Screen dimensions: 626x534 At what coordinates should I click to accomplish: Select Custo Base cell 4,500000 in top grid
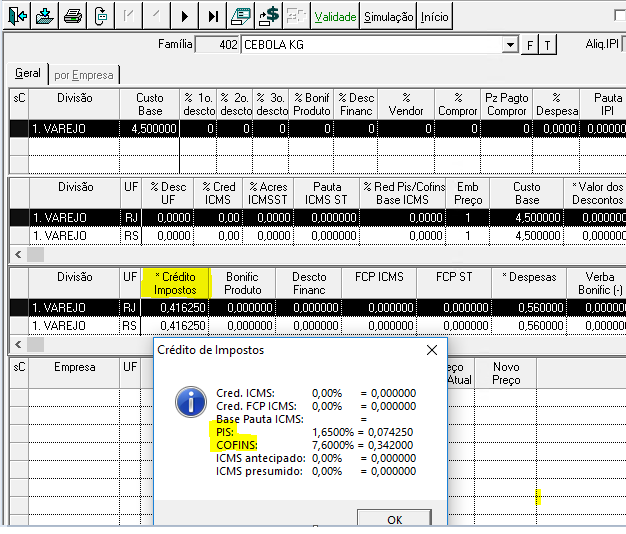click(150, 129)
